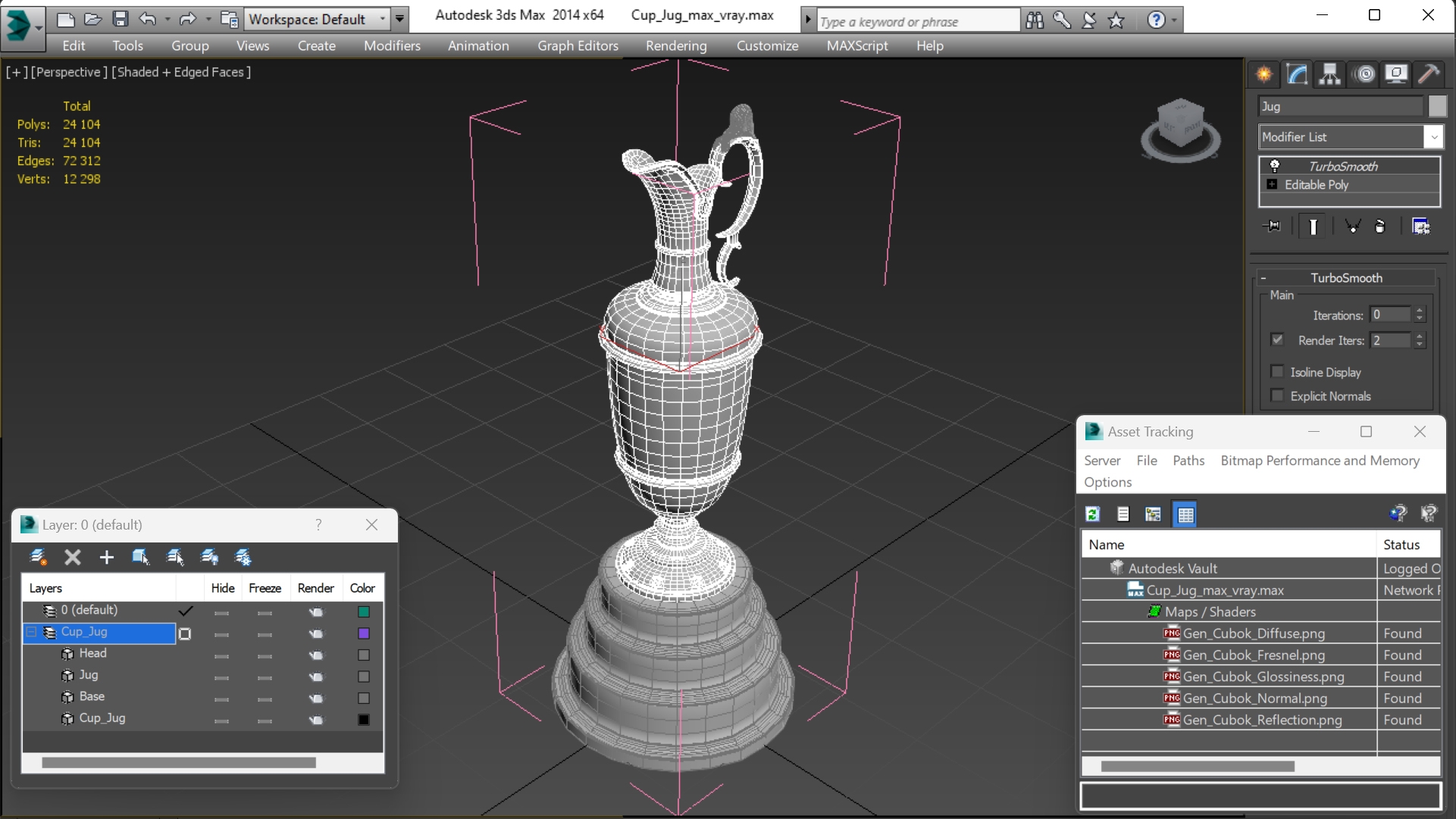This screenshot has width=1456, height=819.
Task: Open the Display command panel tab
Action: 1396,73
